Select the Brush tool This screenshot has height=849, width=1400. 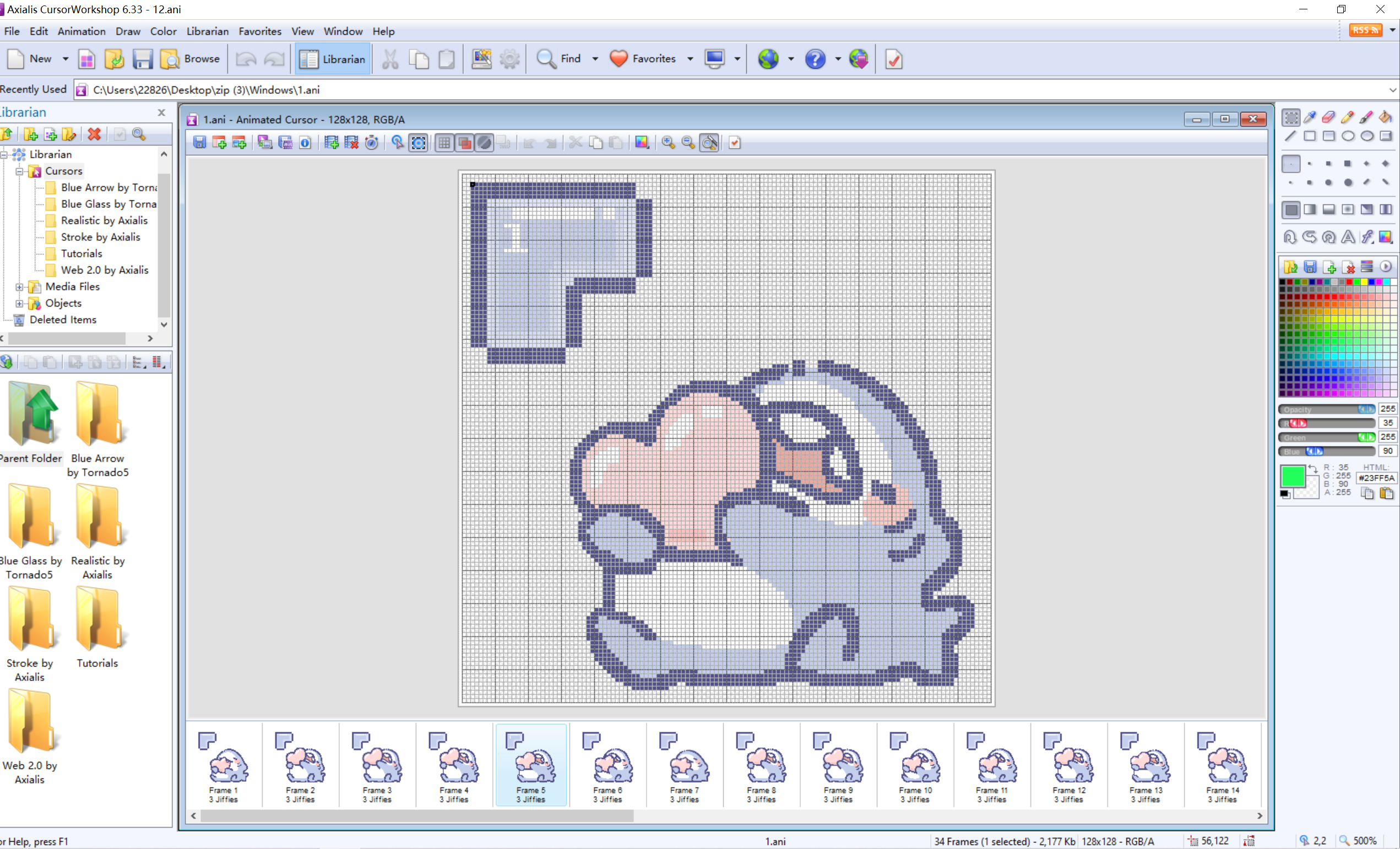(1366, 118)
